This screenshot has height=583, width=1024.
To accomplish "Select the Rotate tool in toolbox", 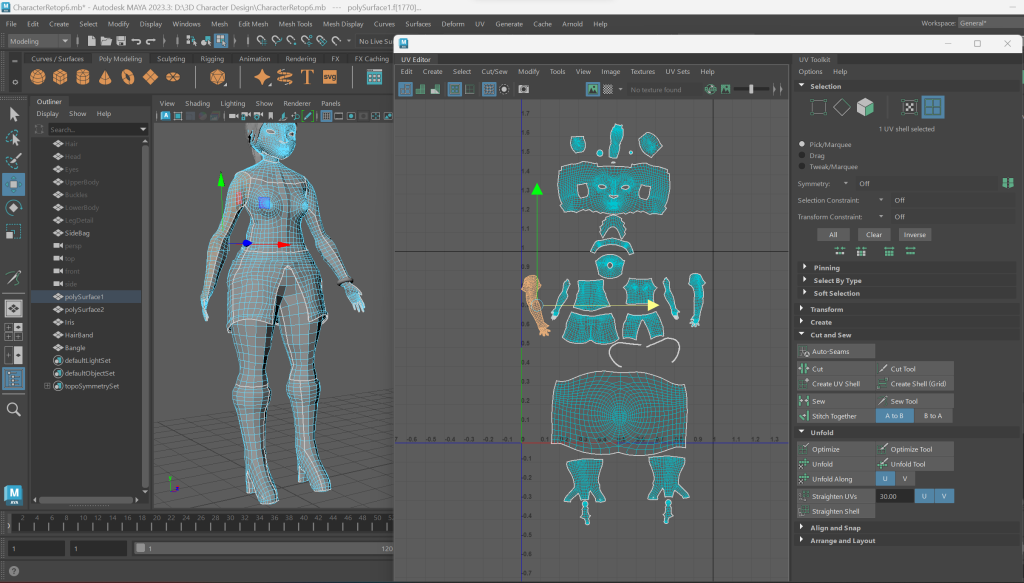I will (x=14, y=208).
